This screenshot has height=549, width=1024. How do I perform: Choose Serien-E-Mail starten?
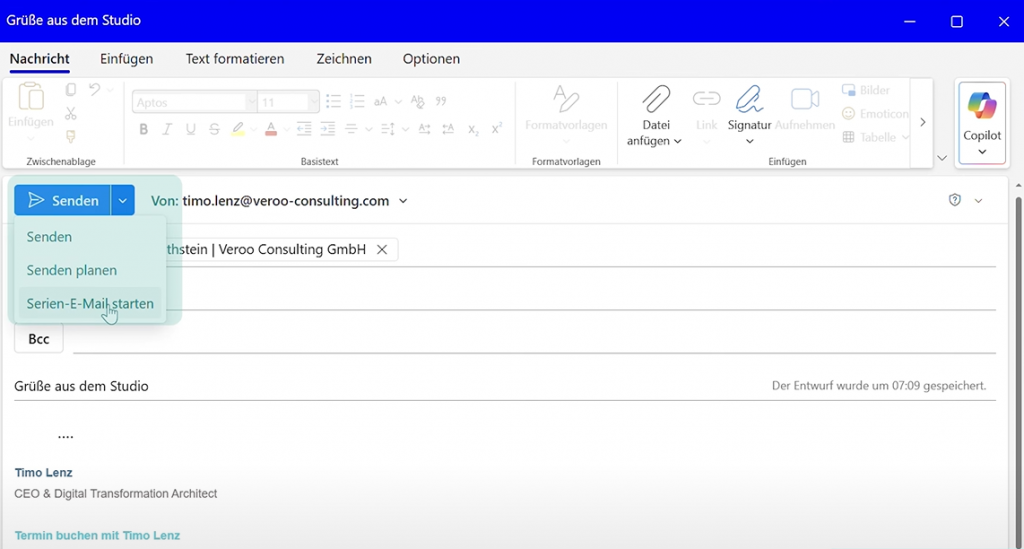coord(89,304)
